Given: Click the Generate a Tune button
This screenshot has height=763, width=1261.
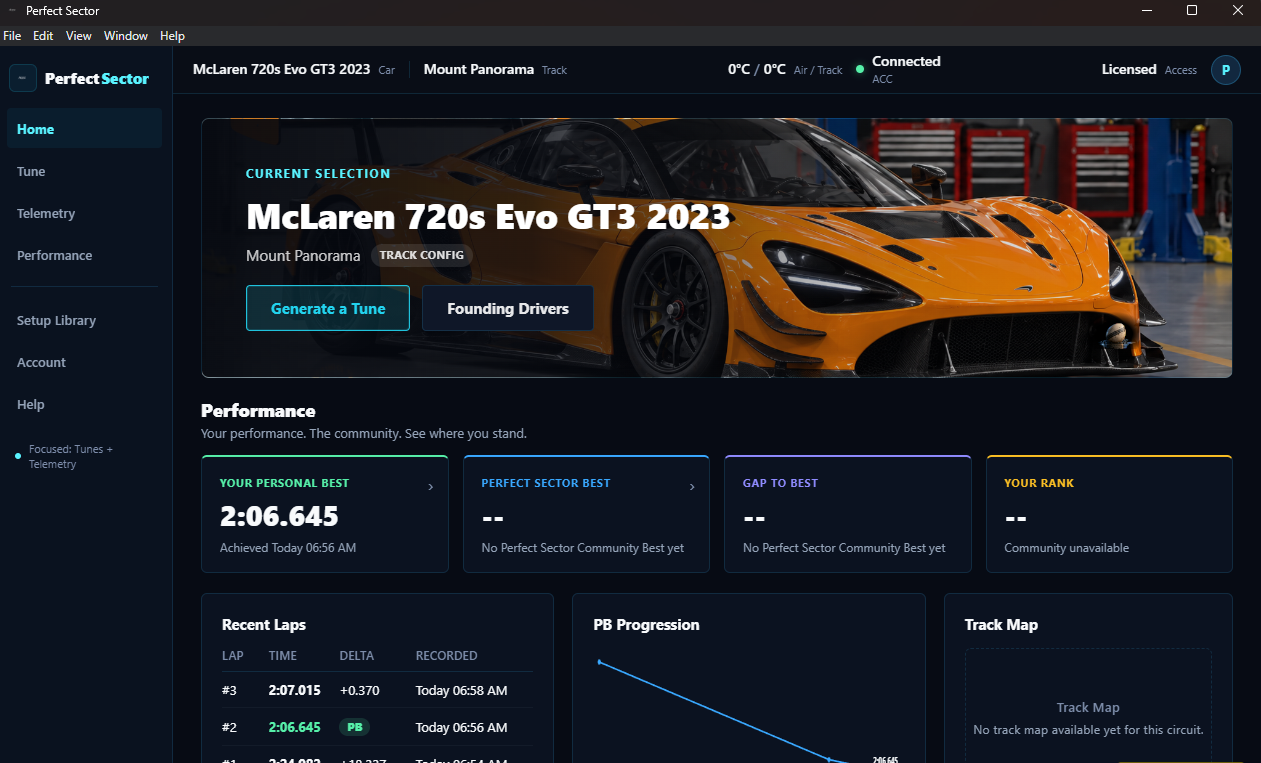Looking at the screenshot, I should click(x=328, y=308).
